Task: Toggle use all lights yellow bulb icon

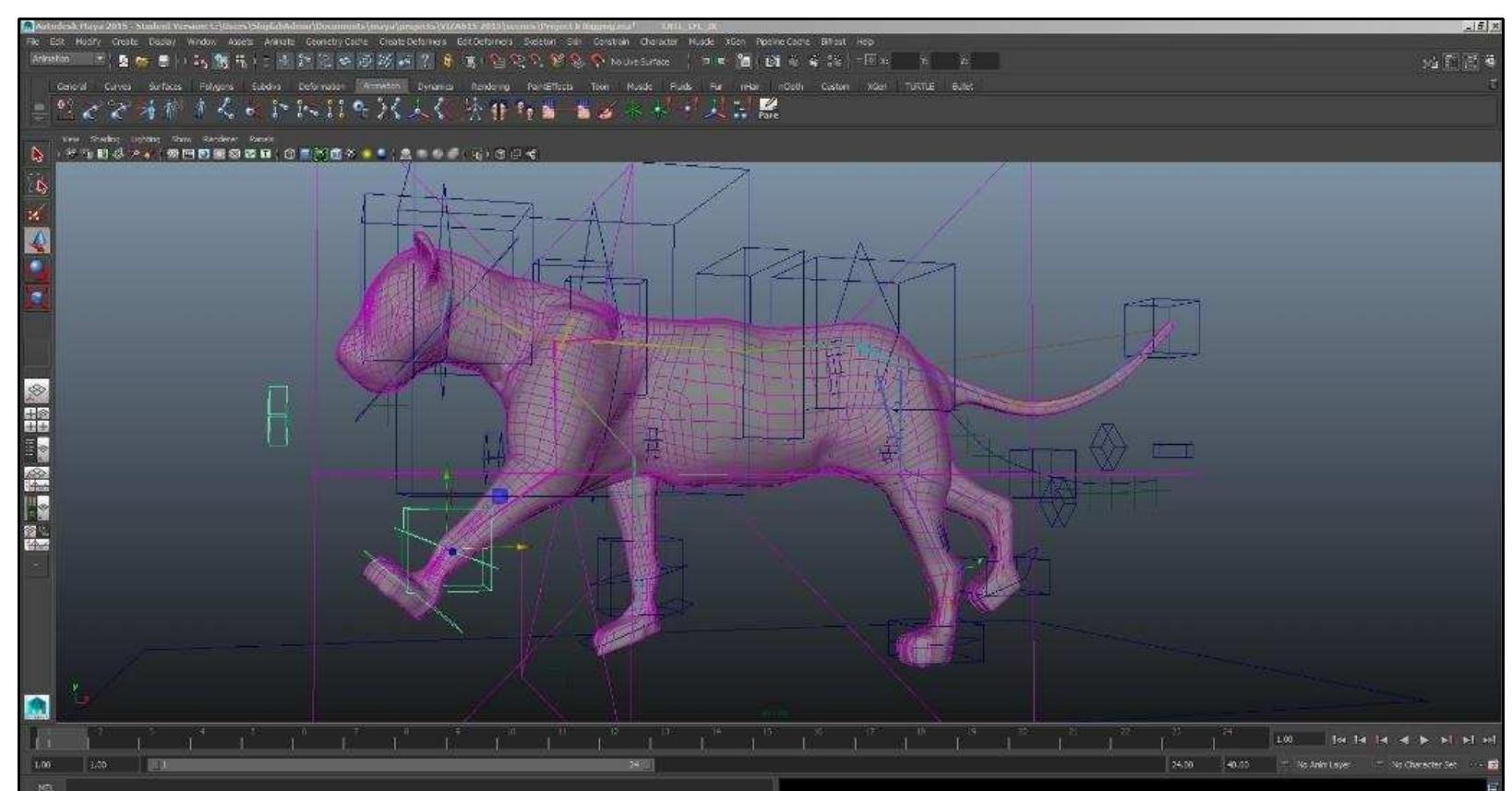Action: point(366,154)
